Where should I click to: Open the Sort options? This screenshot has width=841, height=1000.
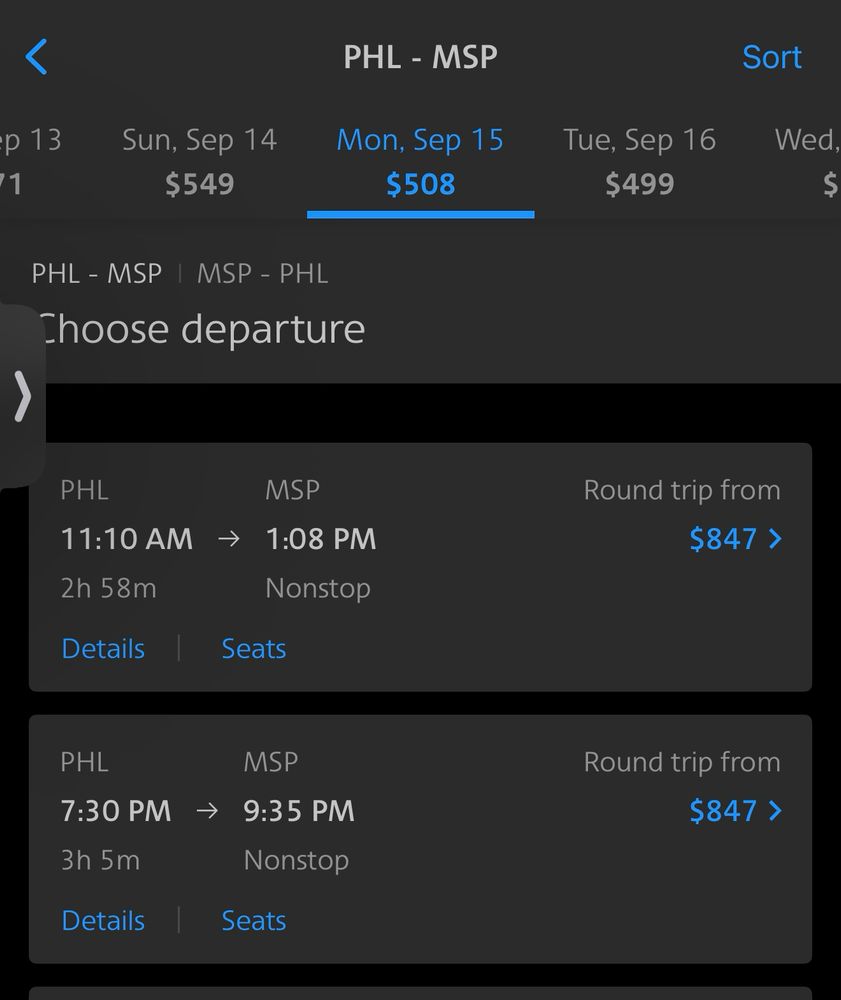point(771,57)
